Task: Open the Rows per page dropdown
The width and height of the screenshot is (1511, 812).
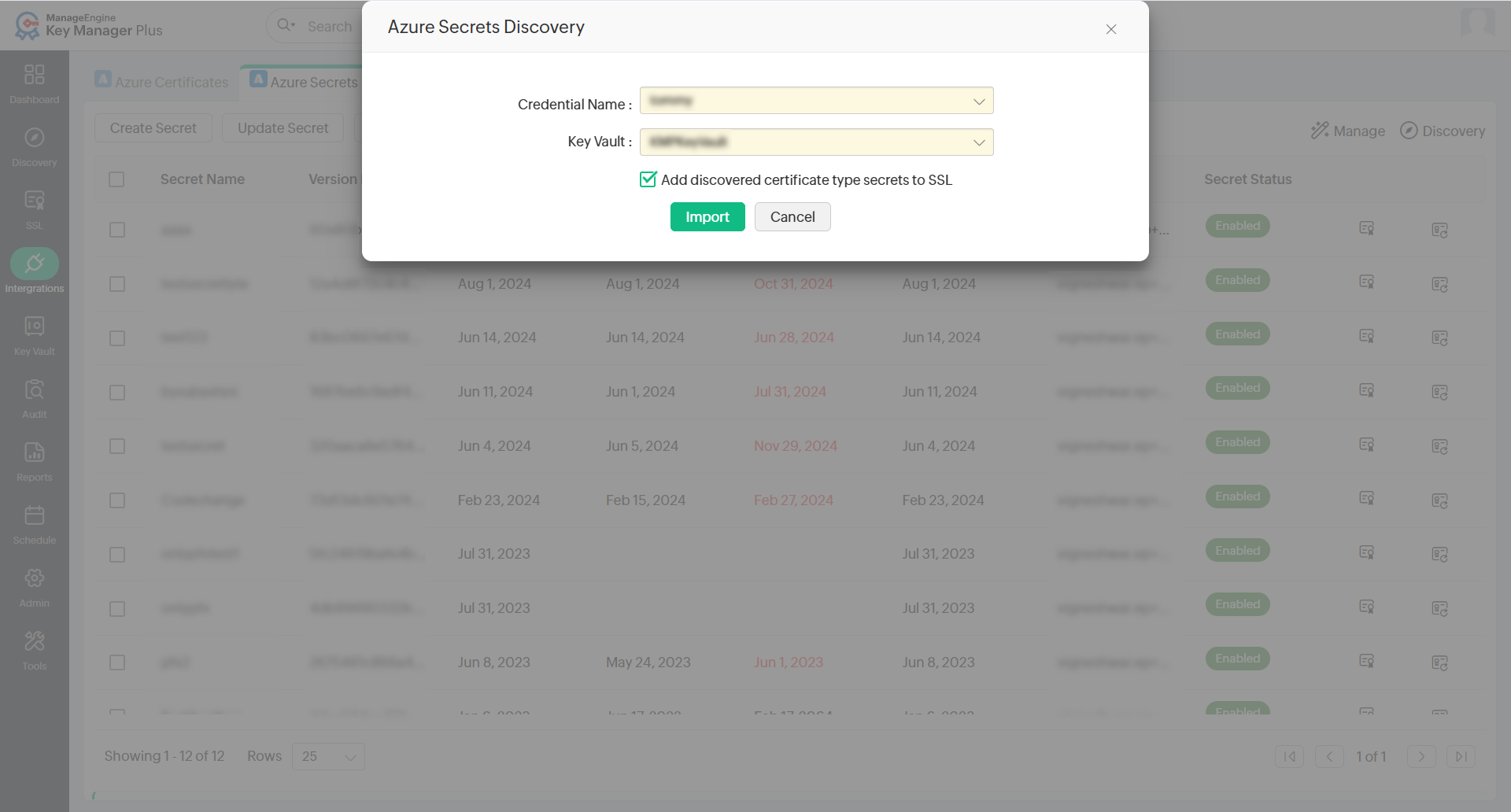Action: point(328,756)
